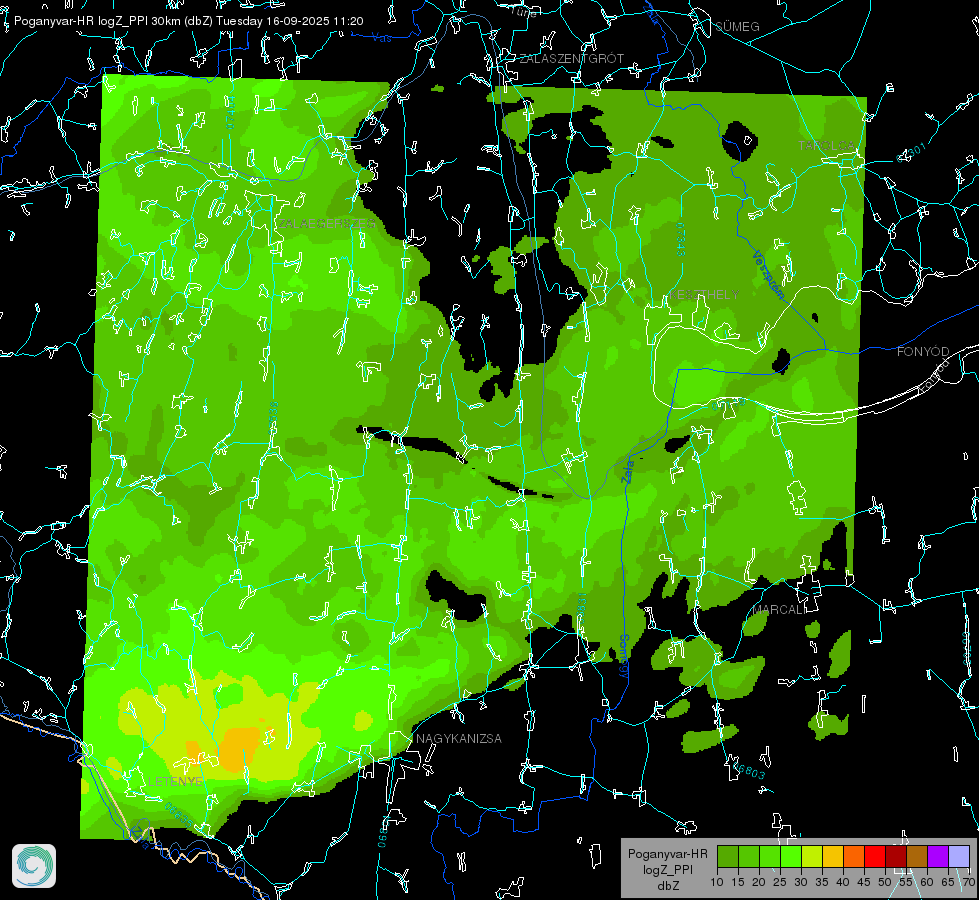This screenshot has width=979, height=900.
Task: Click the ZALAEGERSZEG city label
Action: [327, 224]
